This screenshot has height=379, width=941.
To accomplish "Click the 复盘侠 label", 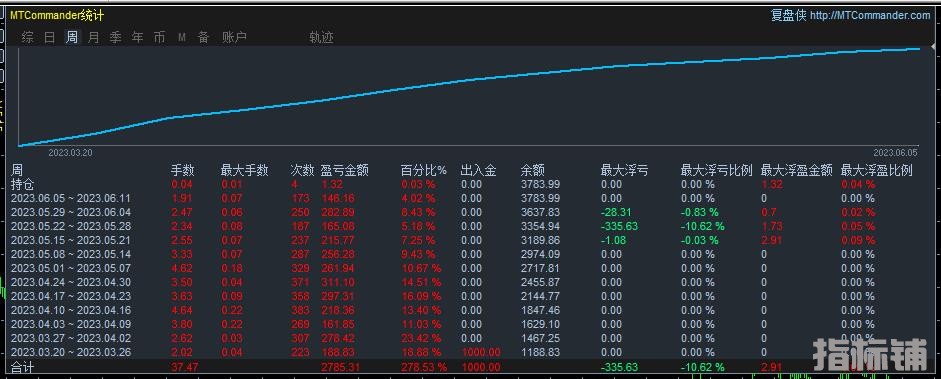I will [789, 16].
